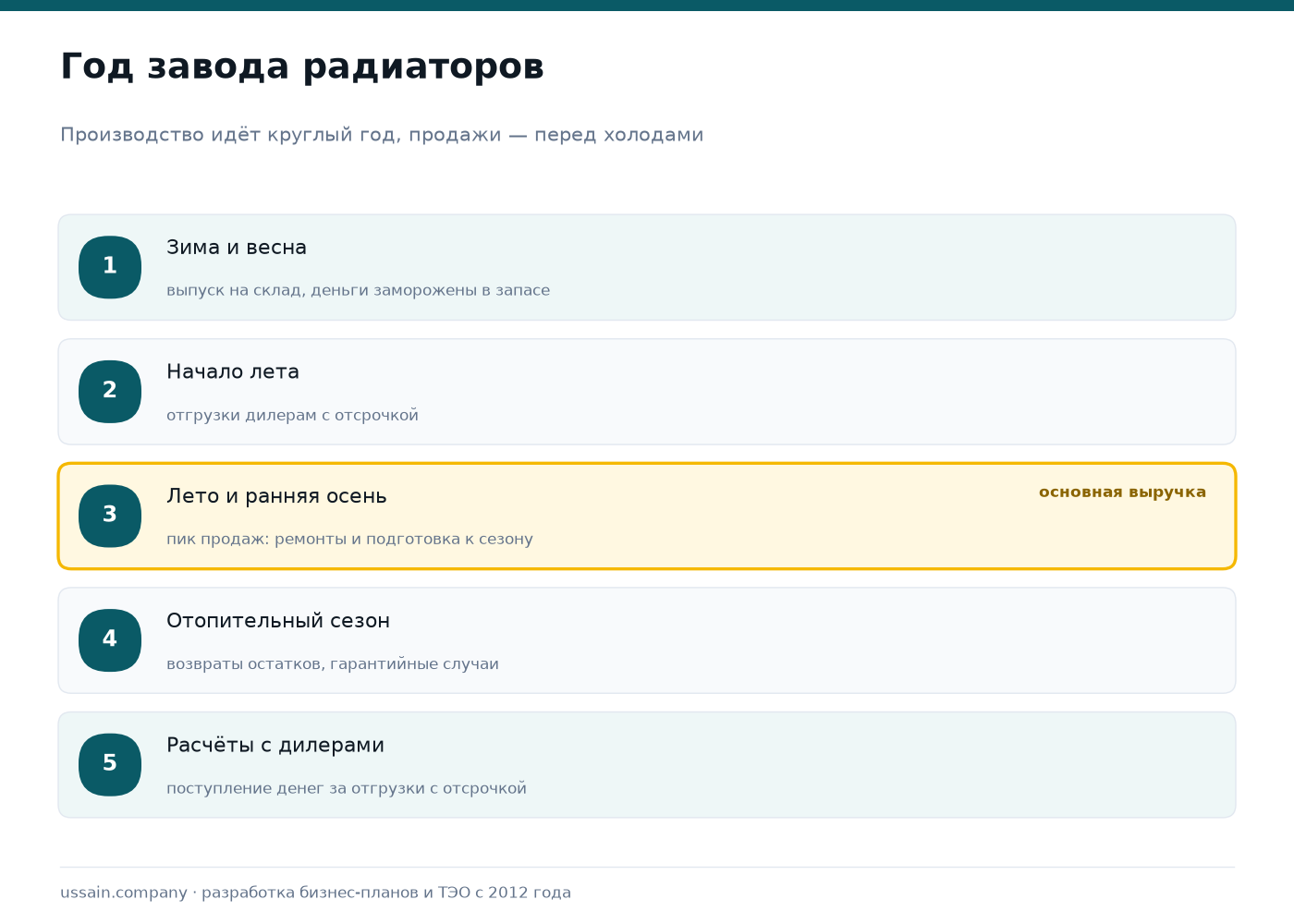The height and width of the screenshot is (924, 1294).
Task: Select the step title "Отопительный сезон"
Action: 278,621
